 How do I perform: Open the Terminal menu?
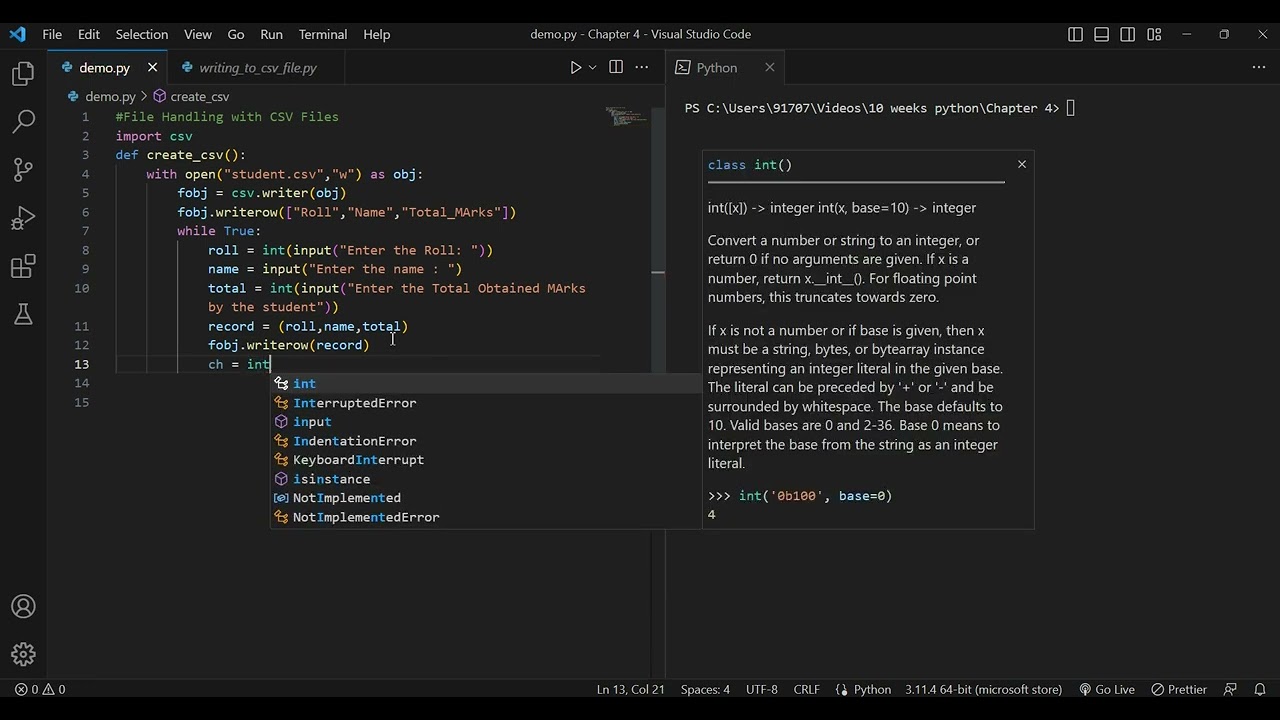tap(323, 34)
